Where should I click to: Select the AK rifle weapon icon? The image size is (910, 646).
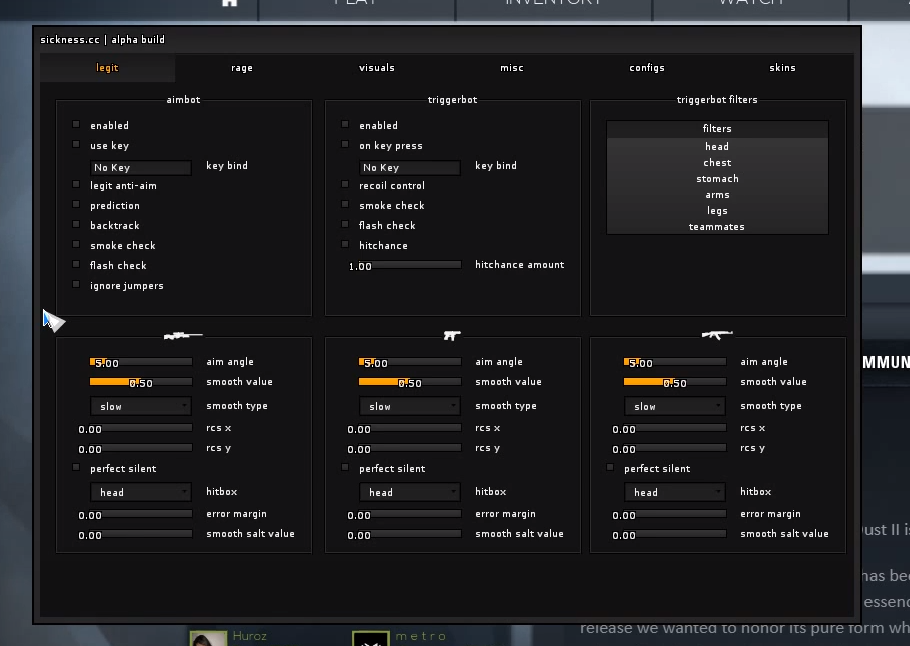(x=717, y=335)
